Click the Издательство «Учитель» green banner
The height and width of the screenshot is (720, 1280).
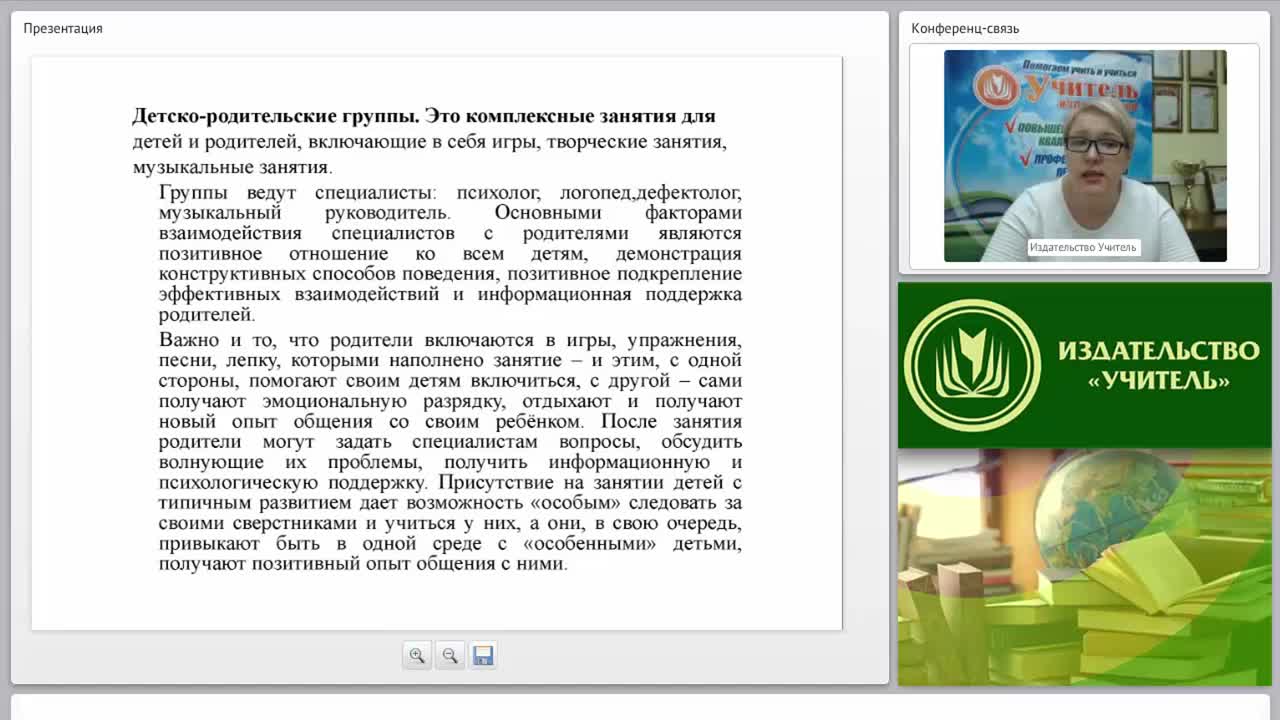click(1084, 365)
